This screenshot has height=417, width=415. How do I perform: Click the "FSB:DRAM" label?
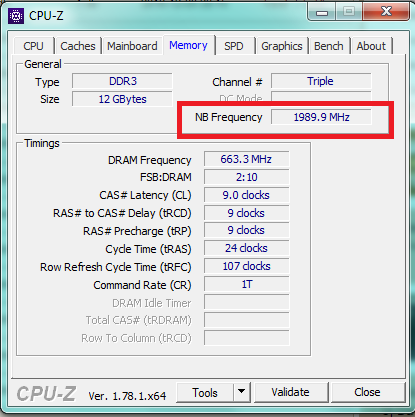166,177
